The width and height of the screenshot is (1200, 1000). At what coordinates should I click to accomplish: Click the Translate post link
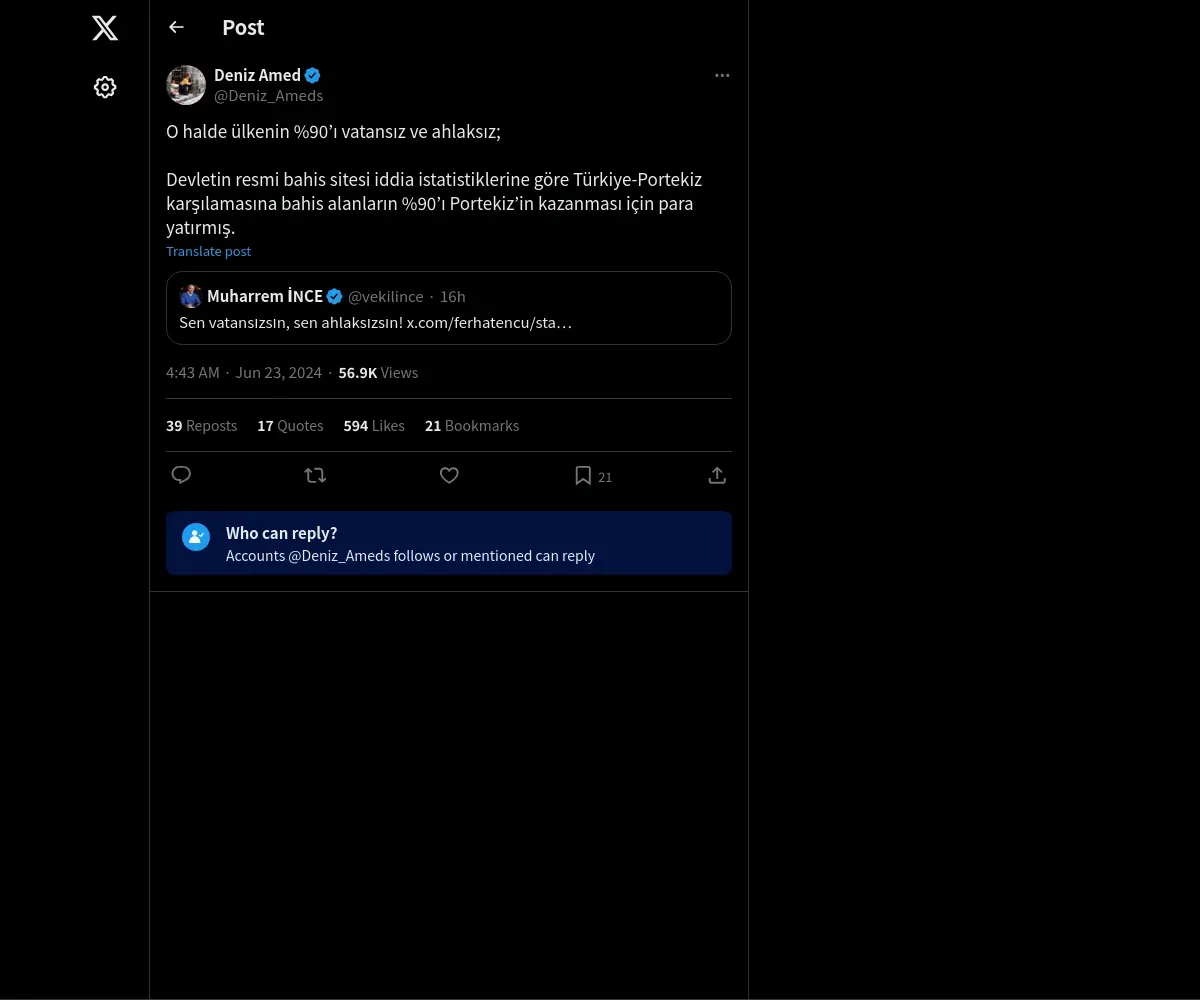pos(208,251)
